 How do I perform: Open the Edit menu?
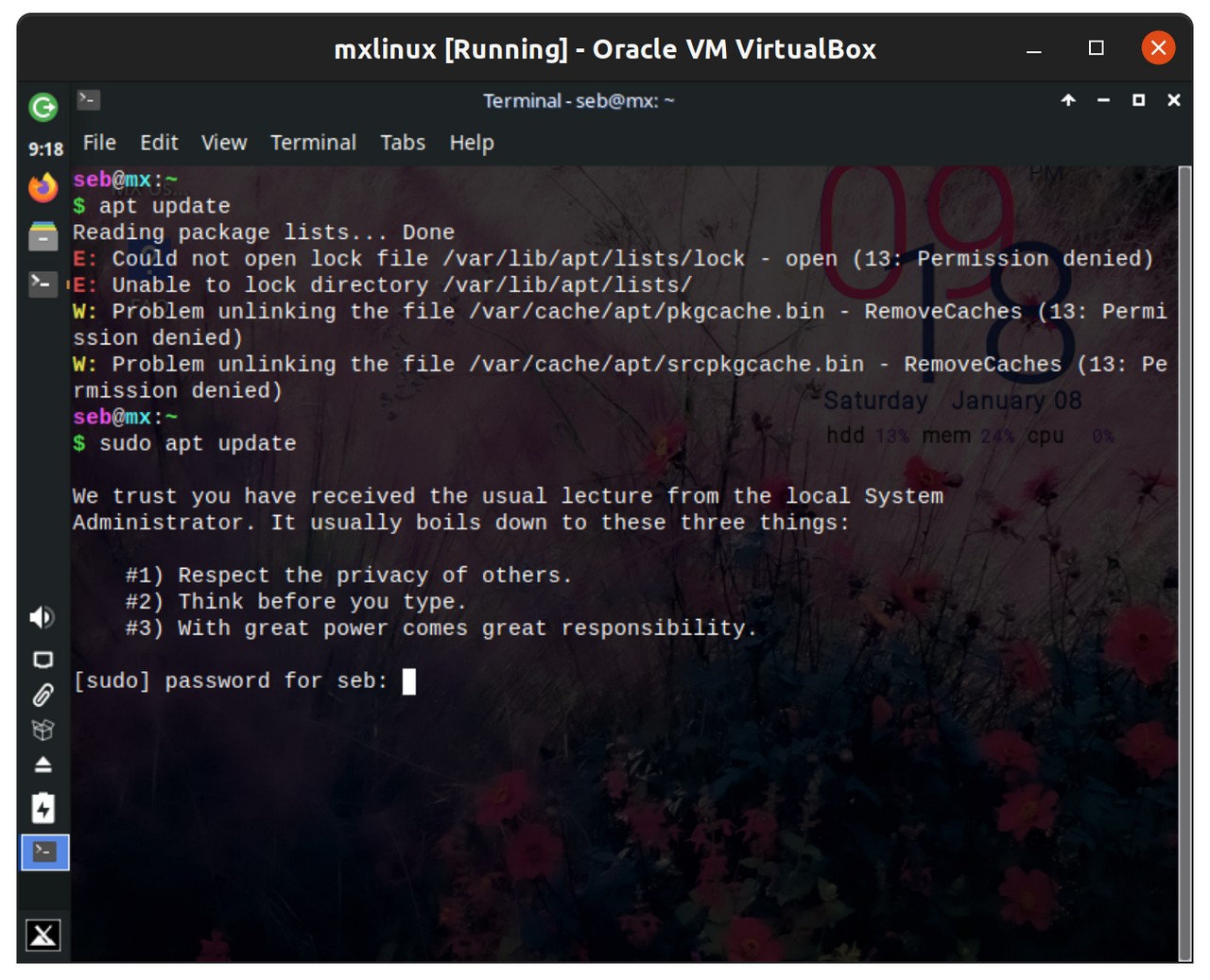pyautogui.click(x=159, y=143)
